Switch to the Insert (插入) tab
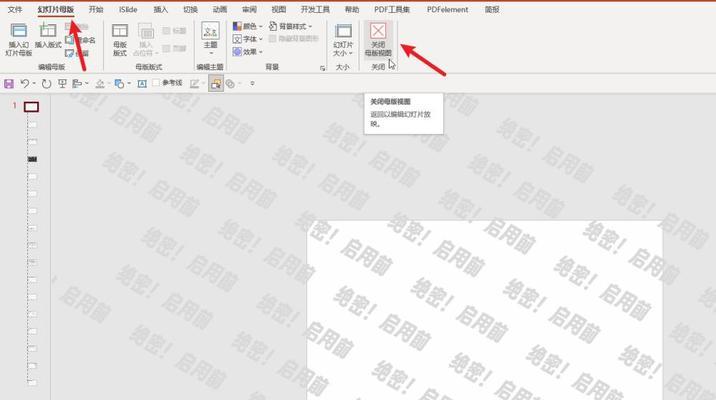 (x=160, y=10)
